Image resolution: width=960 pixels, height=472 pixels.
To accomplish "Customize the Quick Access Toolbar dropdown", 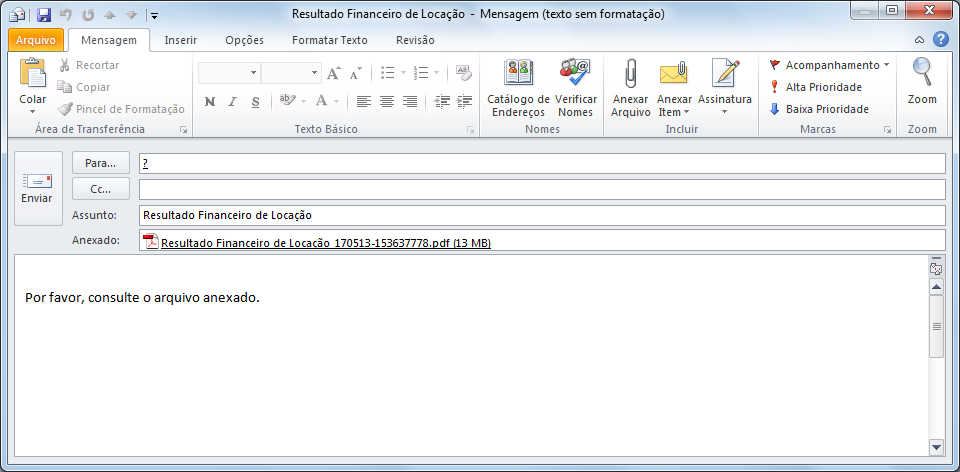I will (154, 15).
